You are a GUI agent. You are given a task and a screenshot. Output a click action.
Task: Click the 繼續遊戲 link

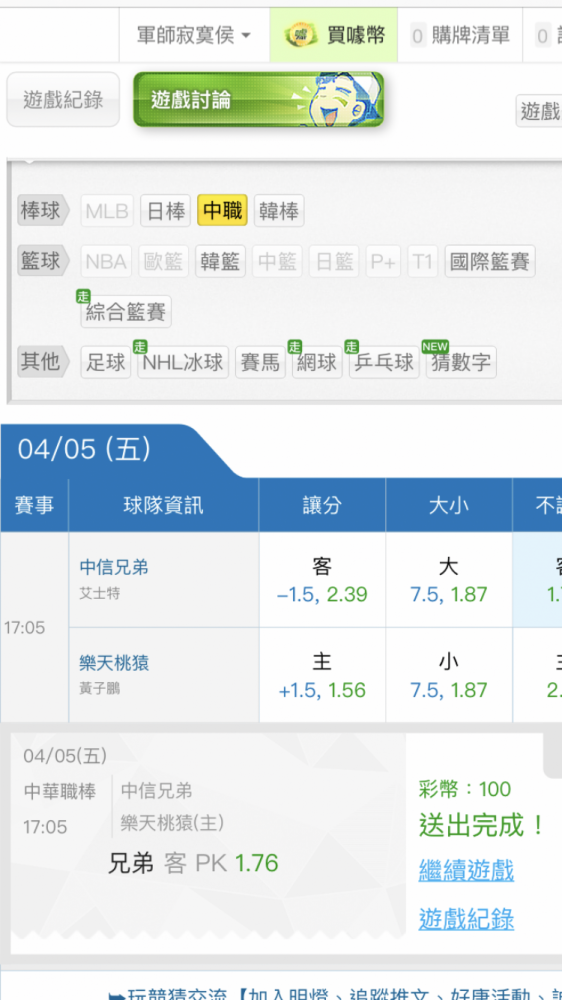point(466,870)
